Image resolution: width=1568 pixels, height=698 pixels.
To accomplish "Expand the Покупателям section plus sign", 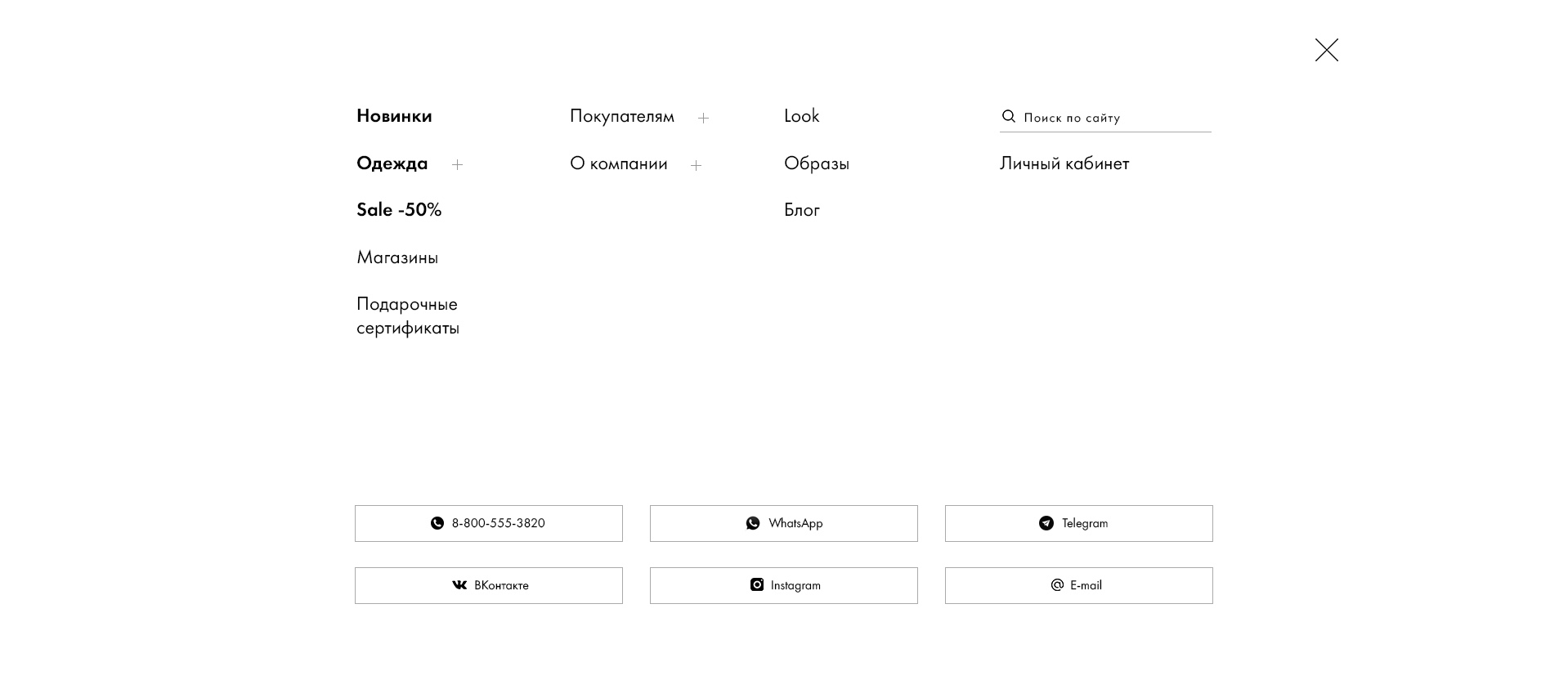I will [x=703, y=119].
